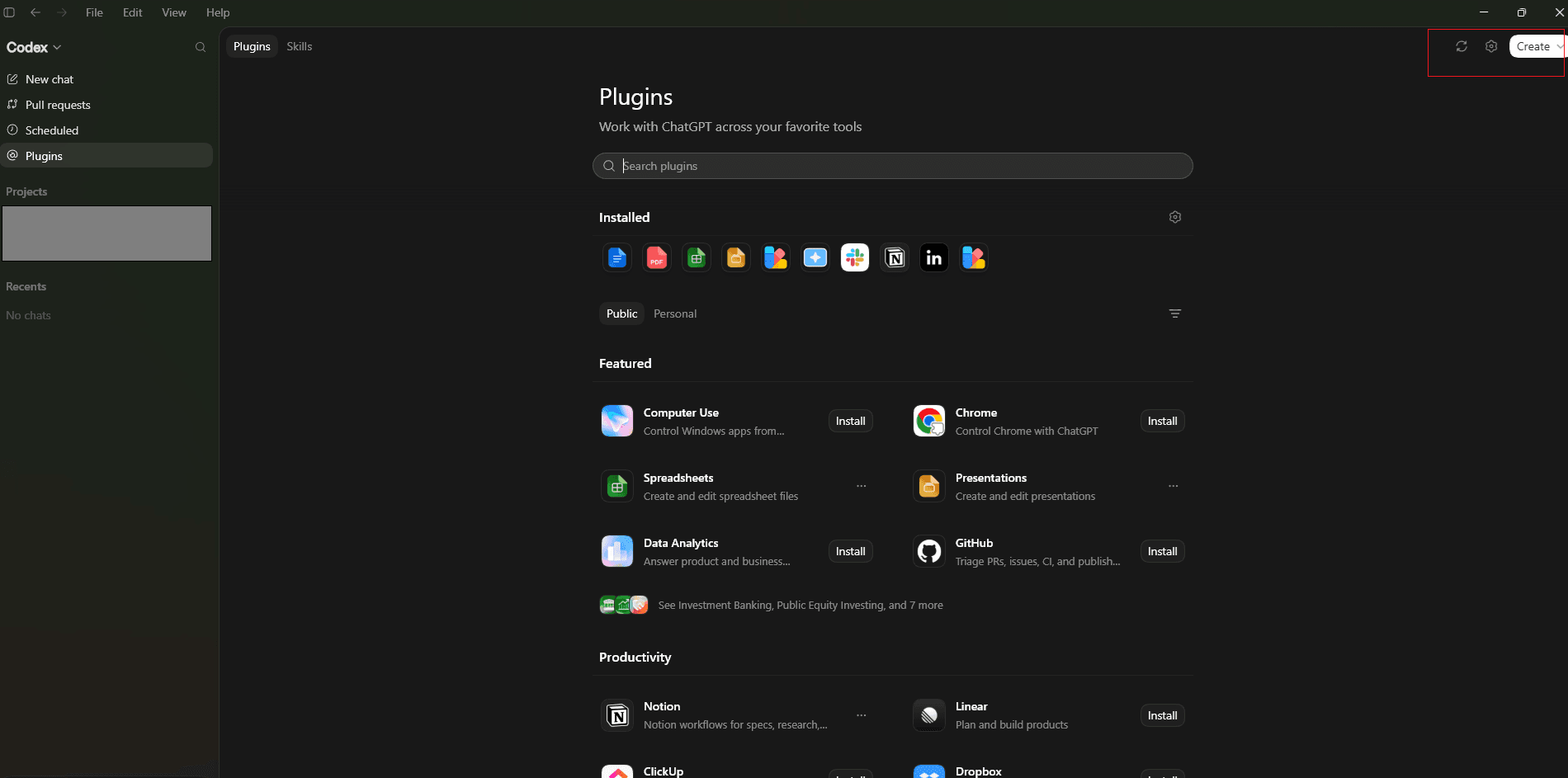The width and height of the screenshot is (1568, 778).
Task: Click the Notion logo in Productivity list
Action: tap(617, 715)
